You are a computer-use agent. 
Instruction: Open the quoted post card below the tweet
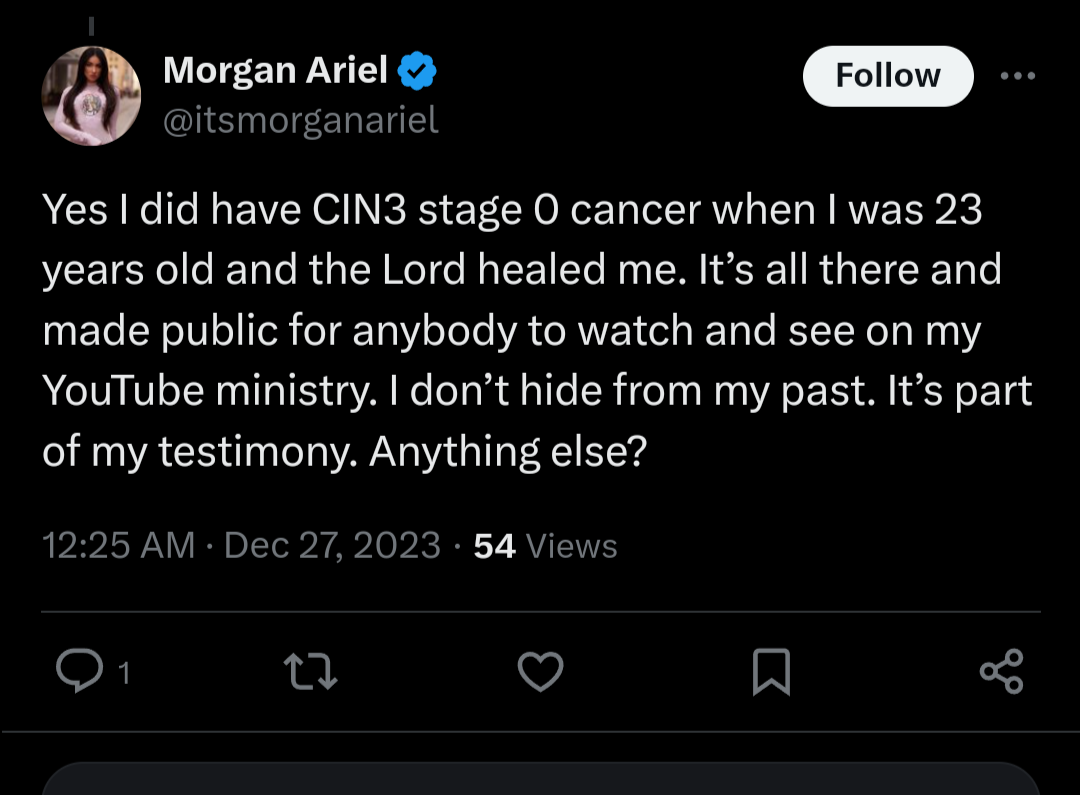click(x=540, y=778)
